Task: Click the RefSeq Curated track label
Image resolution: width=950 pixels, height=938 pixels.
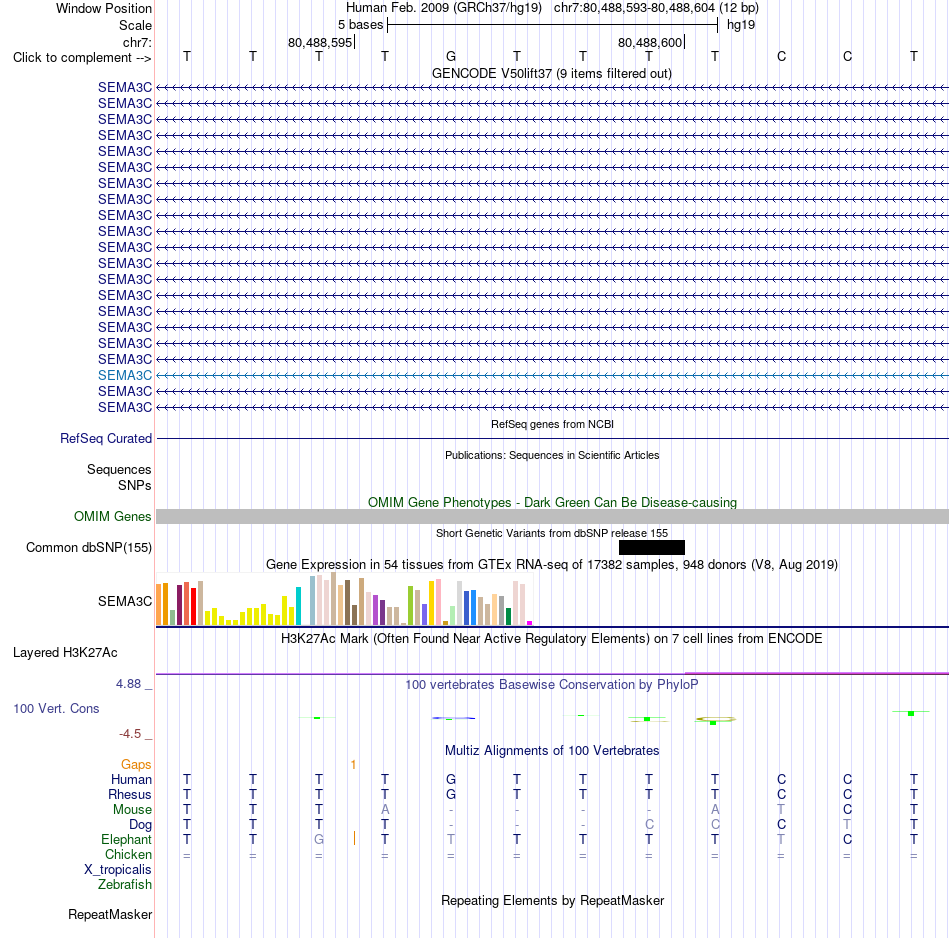Action: pyautogui.click(x=106, y=438)
